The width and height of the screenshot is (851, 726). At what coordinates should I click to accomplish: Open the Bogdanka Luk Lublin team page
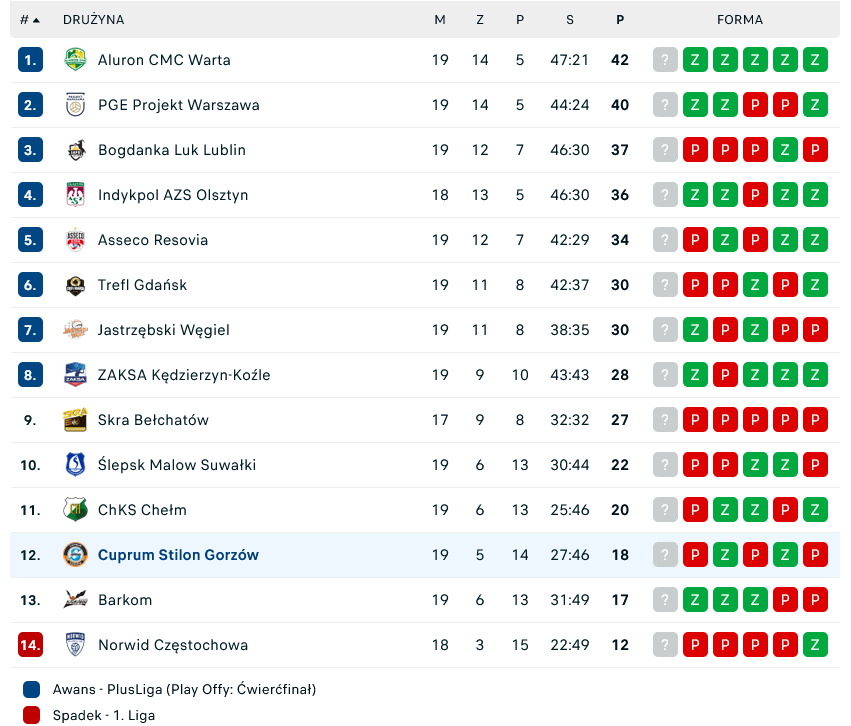[x=171, y=150]
